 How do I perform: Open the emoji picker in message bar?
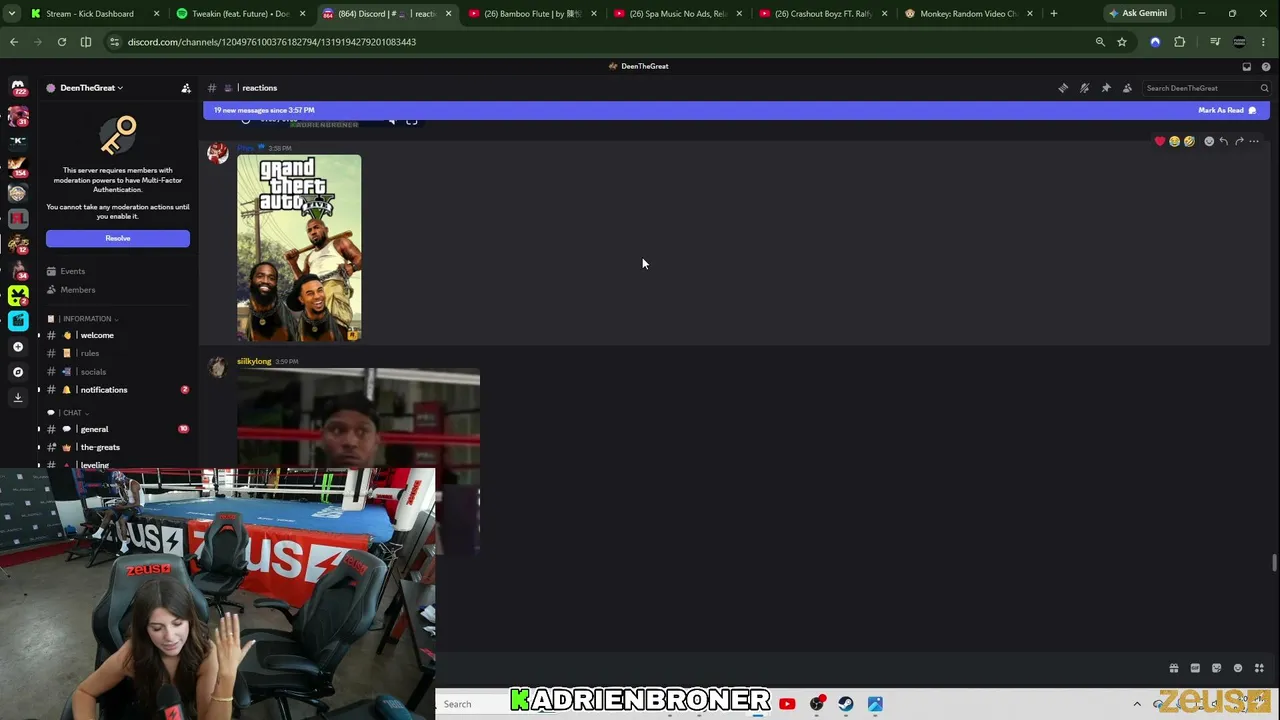1238,668
